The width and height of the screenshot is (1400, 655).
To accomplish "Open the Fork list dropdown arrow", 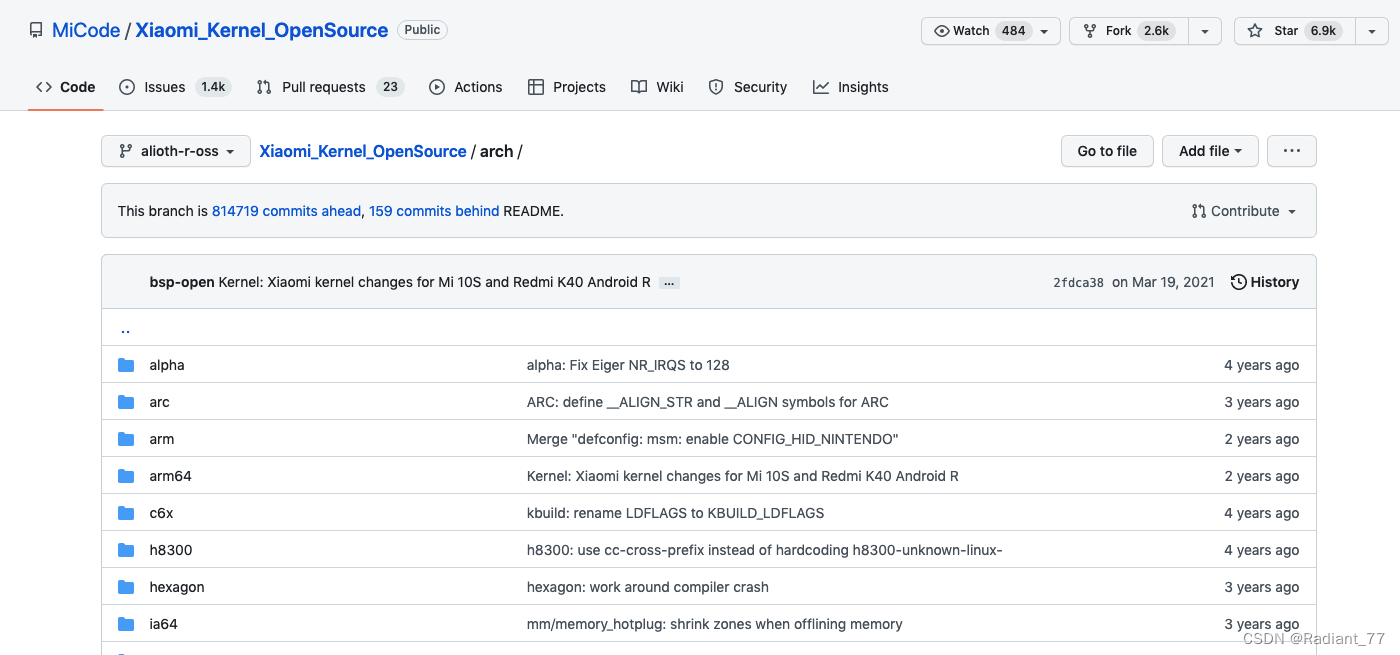I will 1205,31.
